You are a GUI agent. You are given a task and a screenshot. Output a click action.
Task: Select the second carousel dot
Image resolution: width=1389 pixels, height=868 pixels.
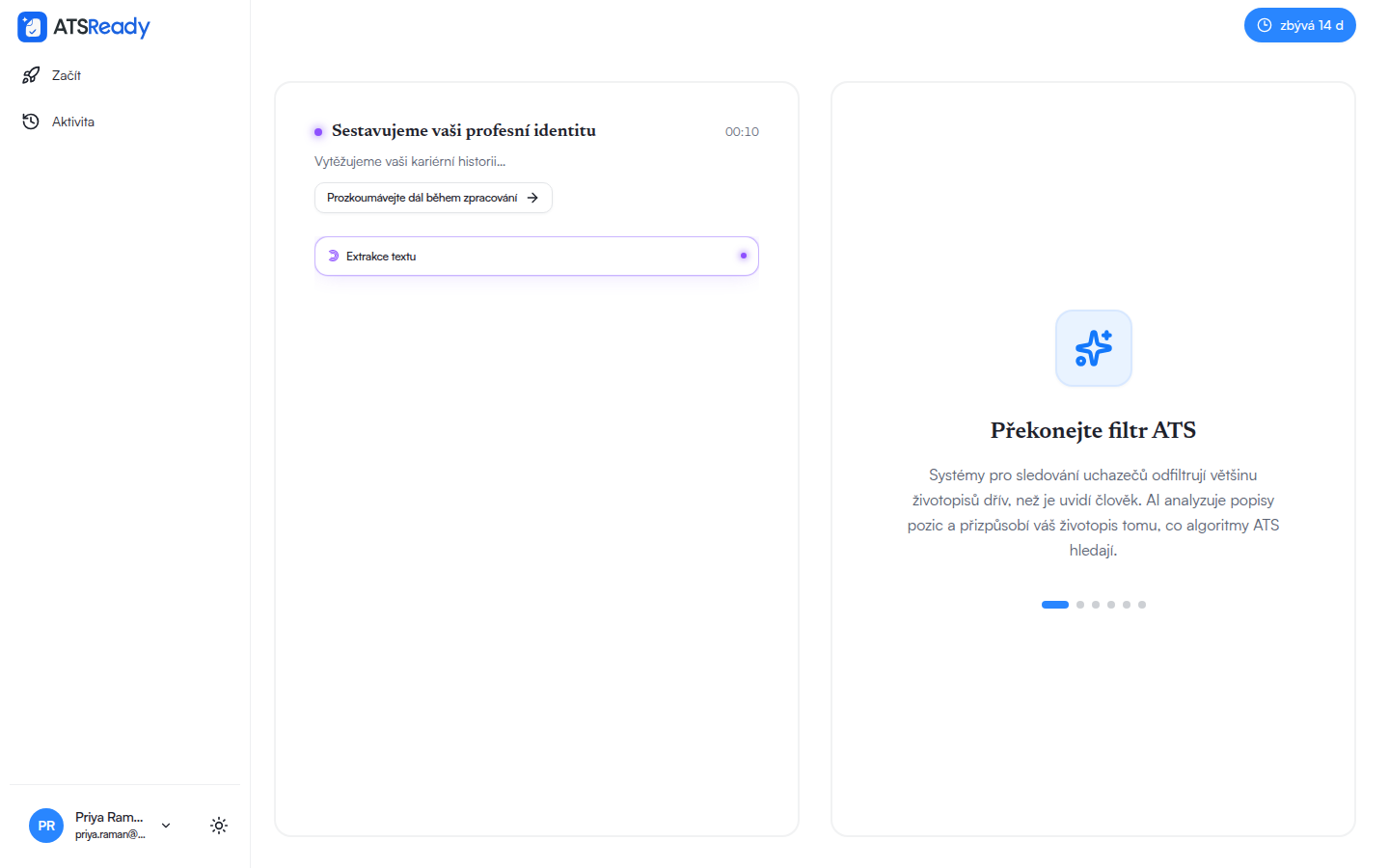[x=1080, y=605]
